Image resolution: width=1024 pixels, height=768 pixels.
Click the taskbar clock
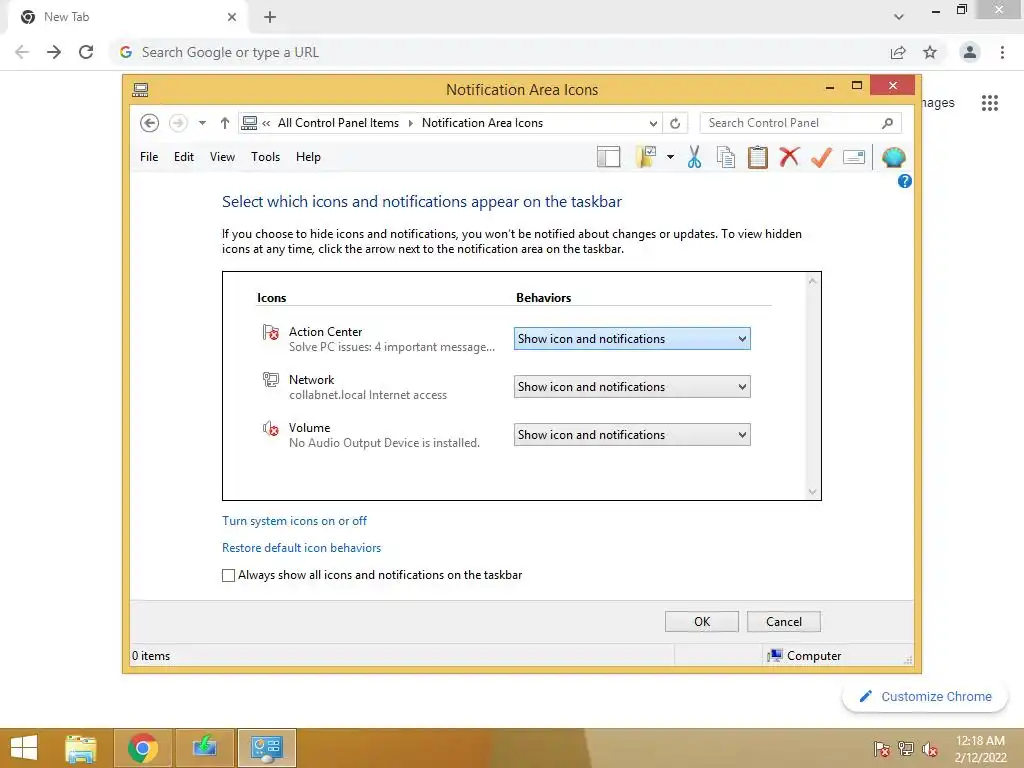point(980,749)
